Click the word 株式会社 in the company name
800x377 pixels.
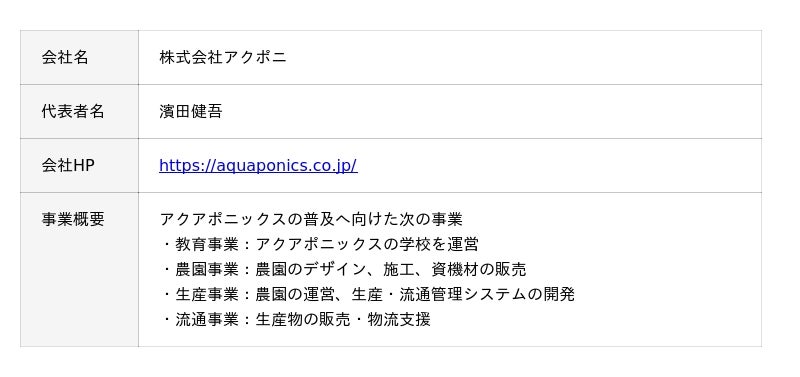point(191,58)
